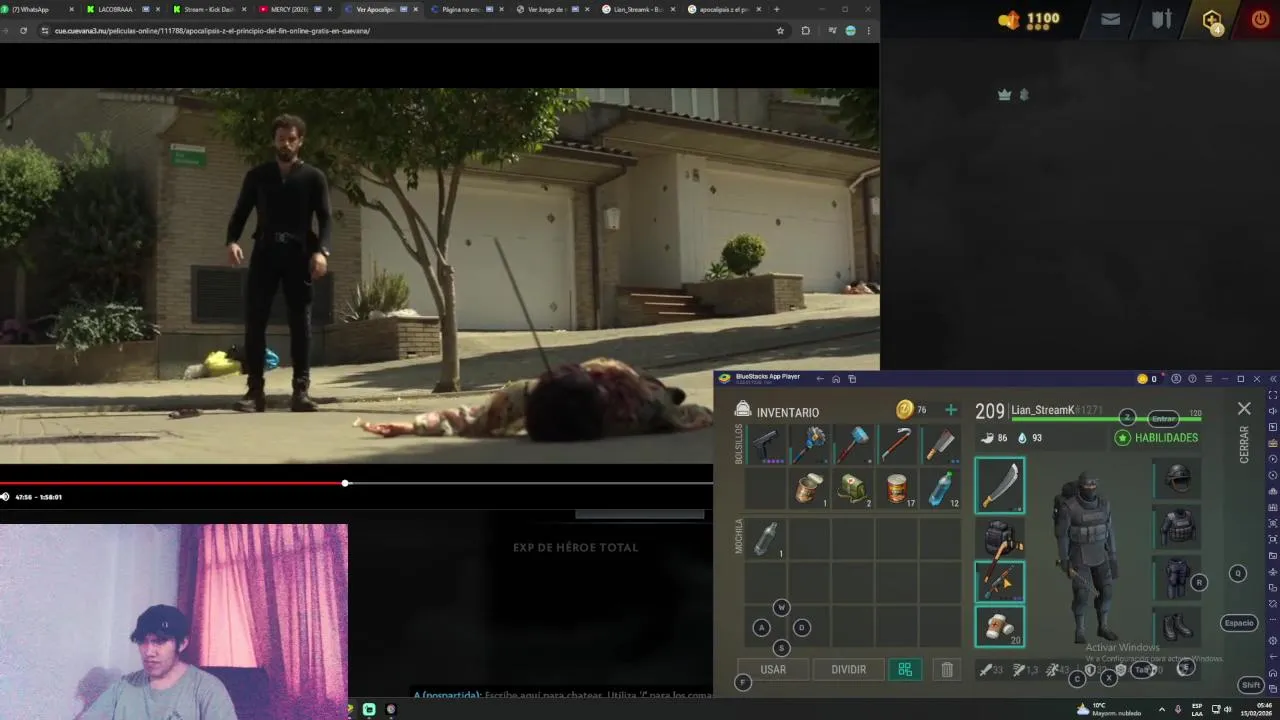Open the equipped backpack slot
Screen dimensions: 1280x720
tap(1000, 538)
